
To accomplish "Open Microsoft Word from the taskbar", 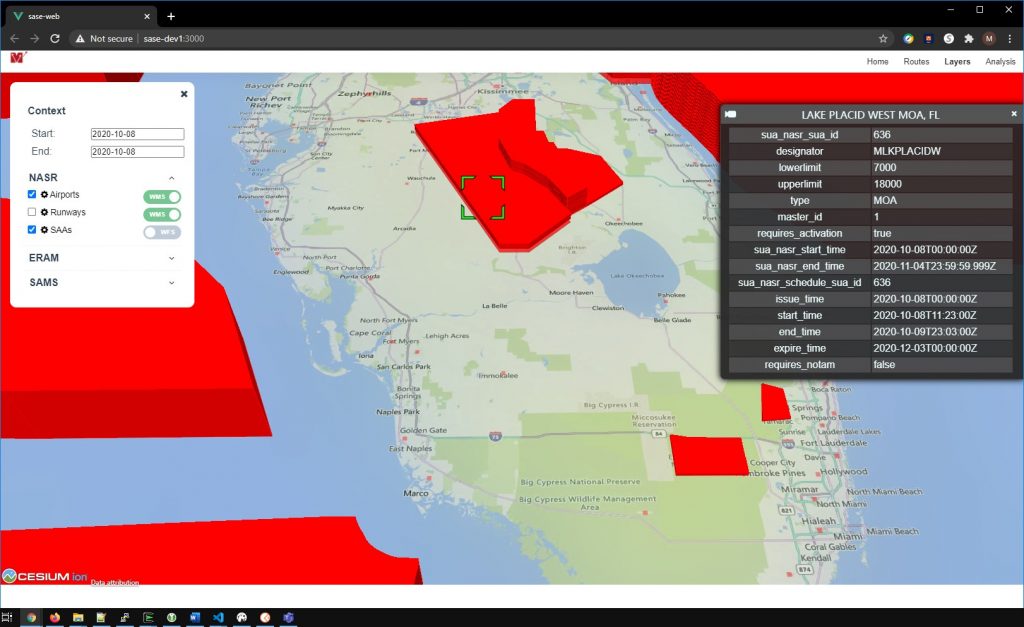I will (x=195, y=617).
